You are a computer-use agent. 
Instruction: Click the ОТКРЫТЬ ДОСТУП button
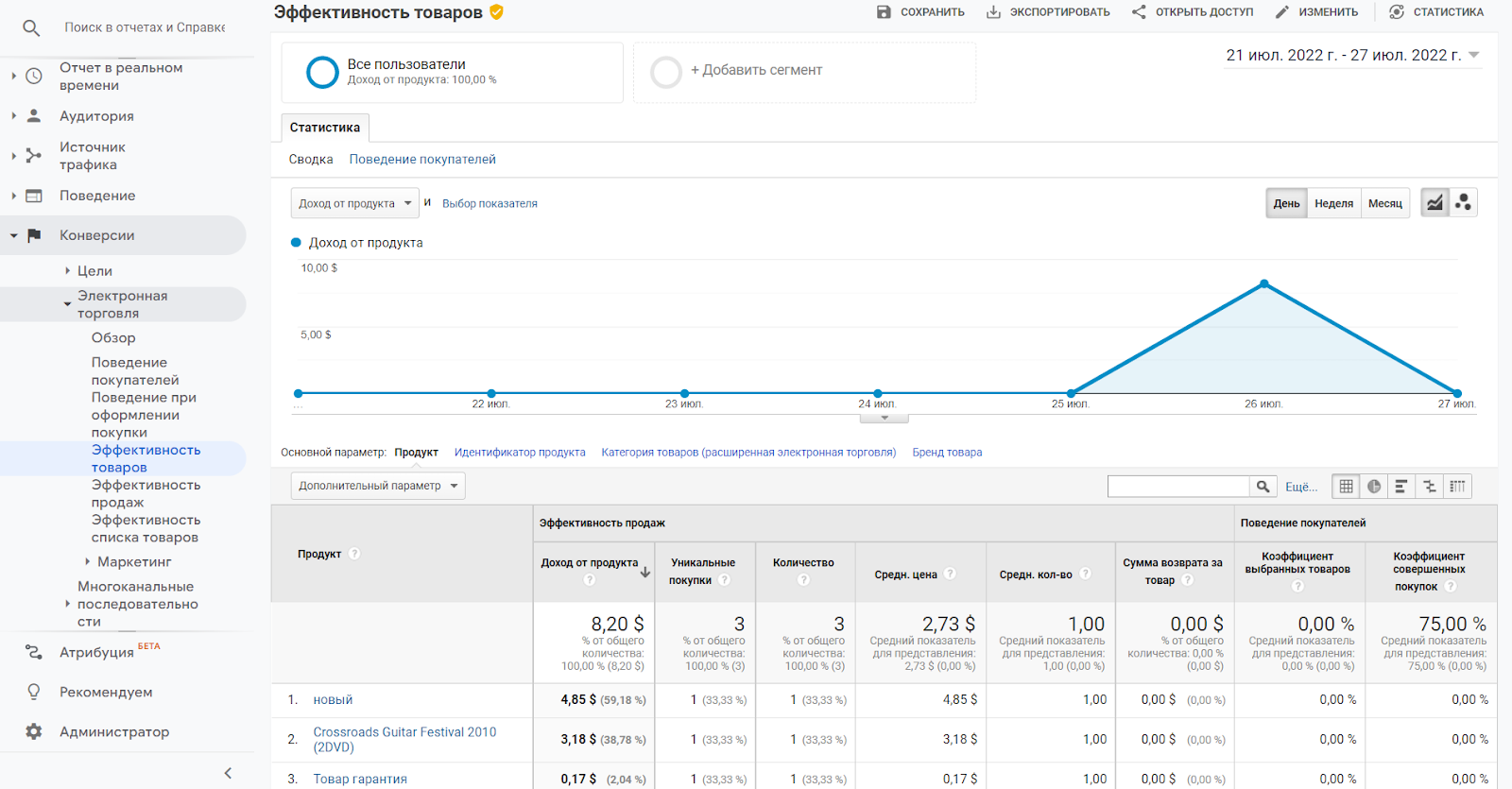(x=1193, y=12)
